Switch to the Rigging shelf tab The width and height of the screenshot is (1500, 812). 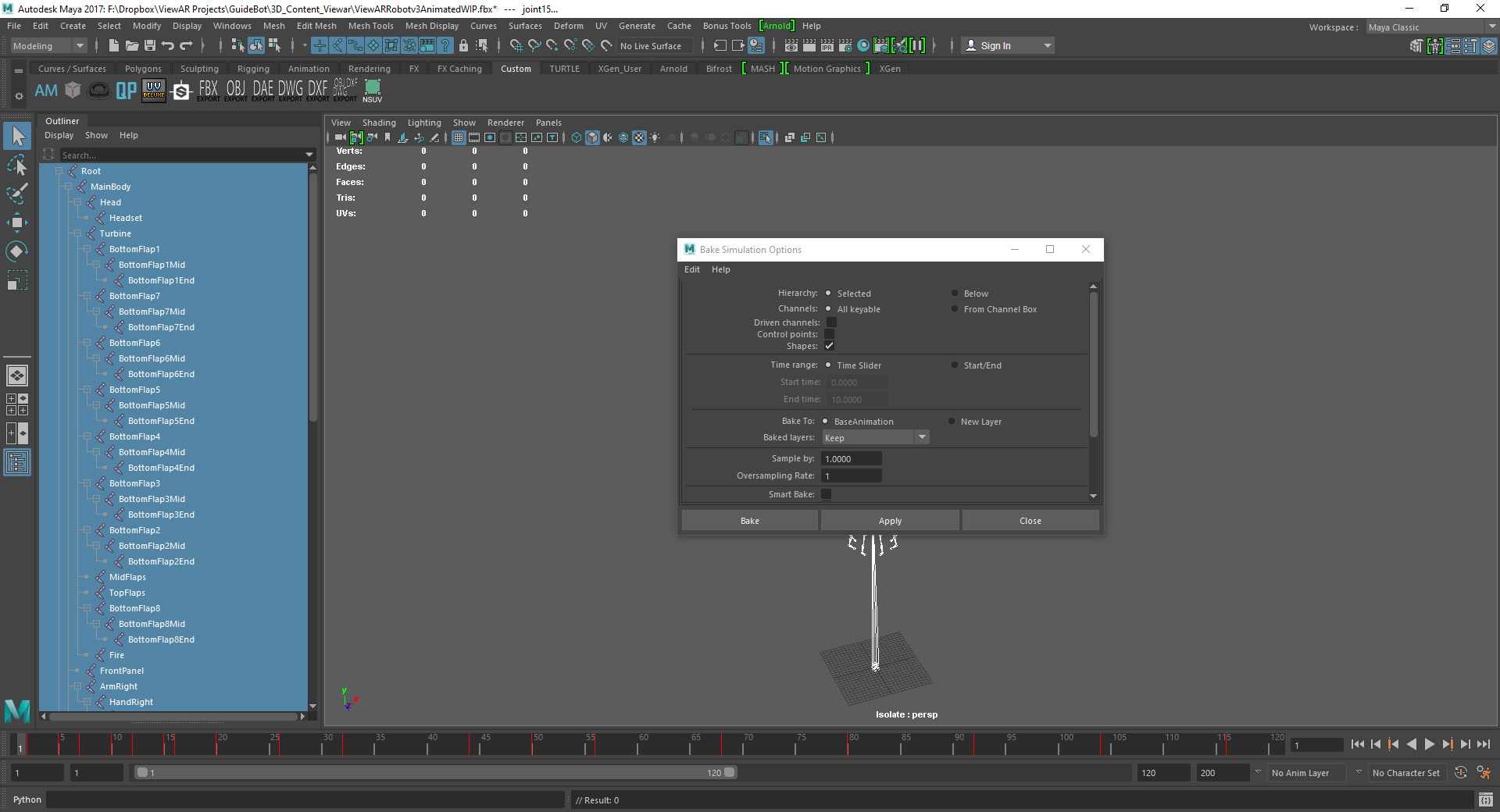253,69
